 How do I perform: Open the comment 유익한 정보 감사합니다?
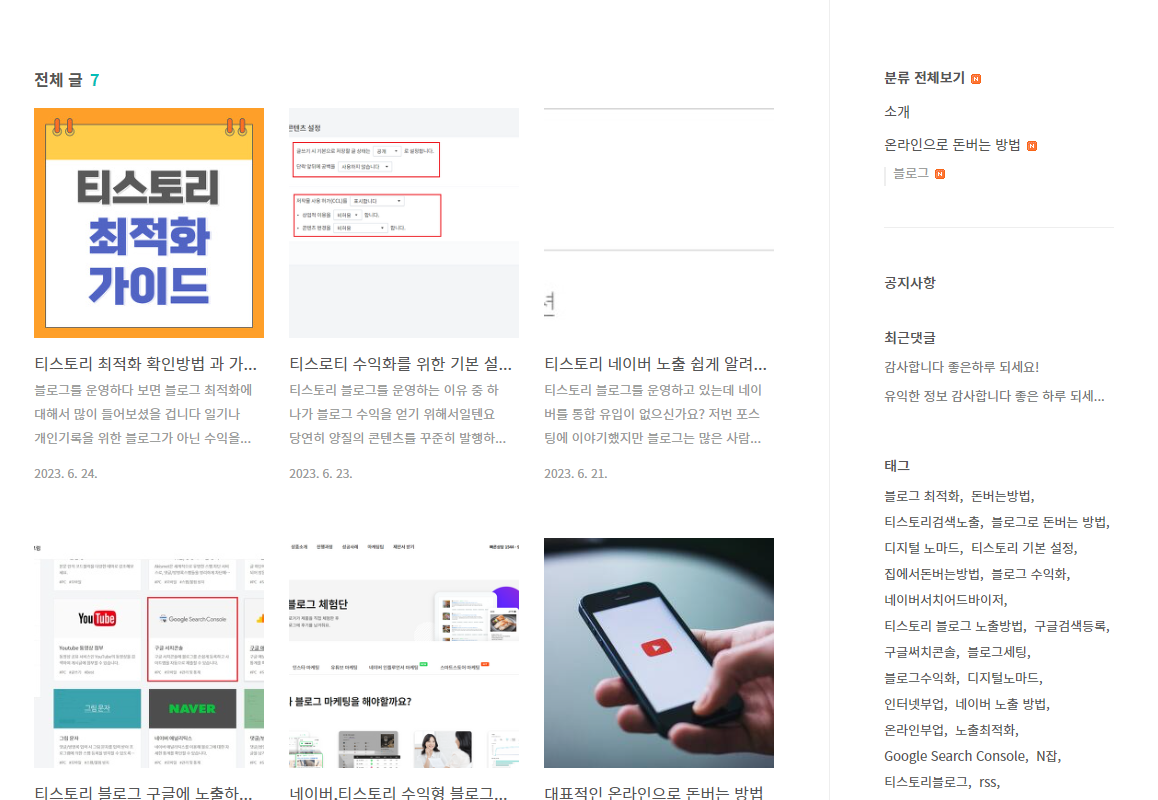pyautogui.click(x=995, y=395)
